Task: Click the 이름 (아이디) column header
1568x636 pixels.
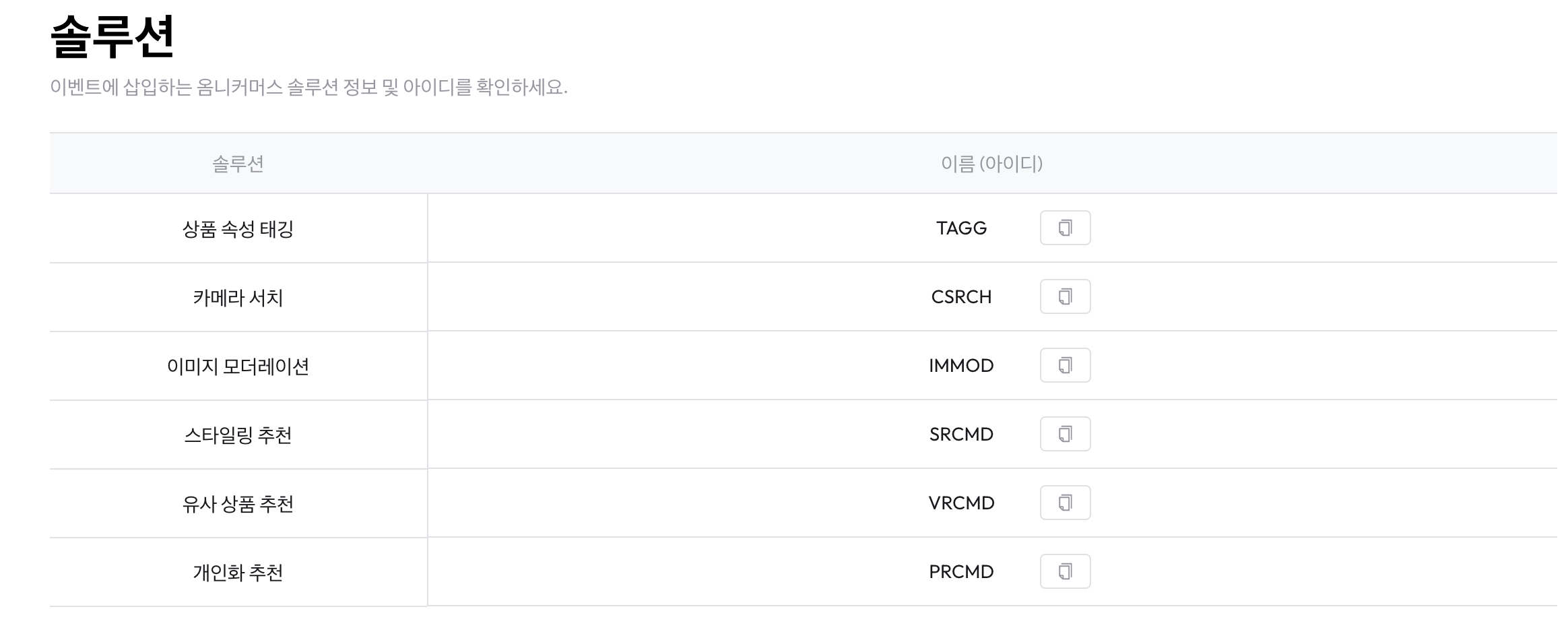Action: (x=991, y=164)
